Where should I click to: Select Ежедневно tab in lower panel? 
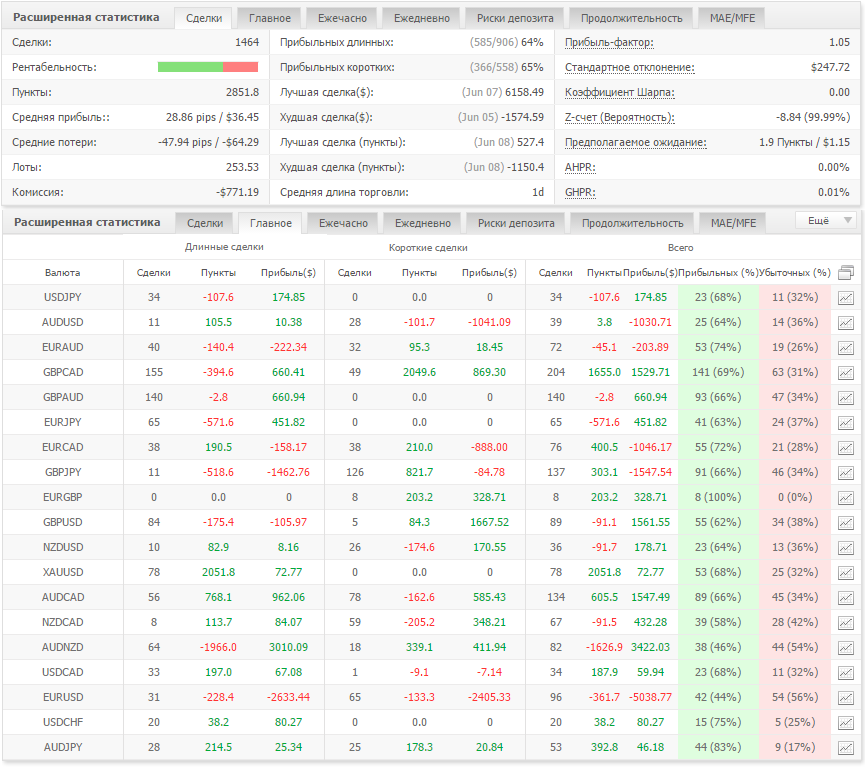[423, 223]
